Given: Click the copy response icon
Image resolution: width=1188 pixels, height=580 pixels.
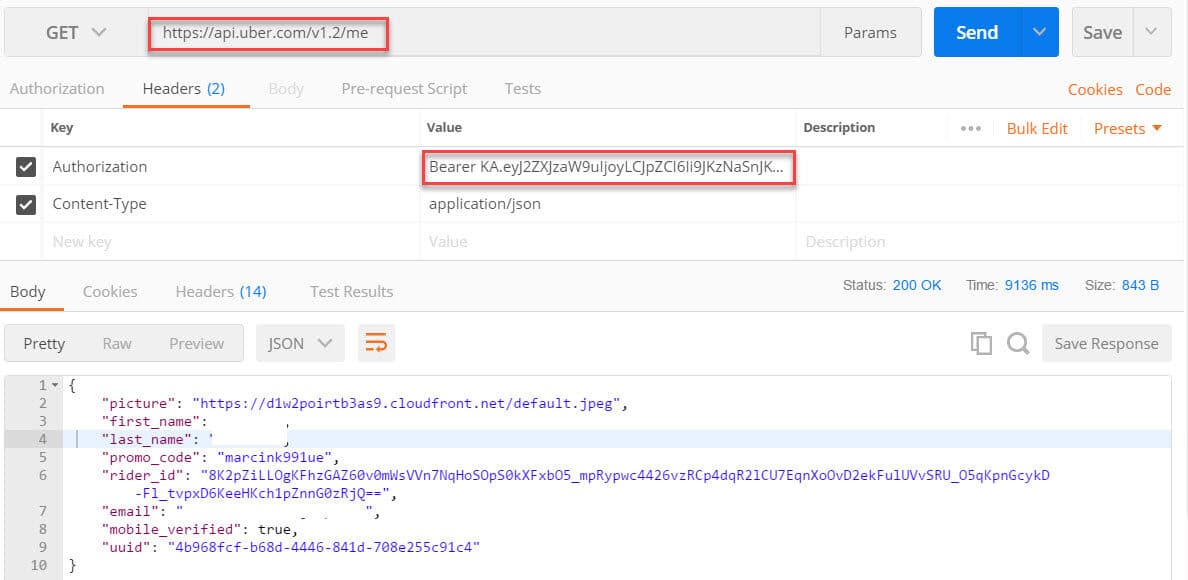Looking at the screenshot, I should tap(980, 343).
